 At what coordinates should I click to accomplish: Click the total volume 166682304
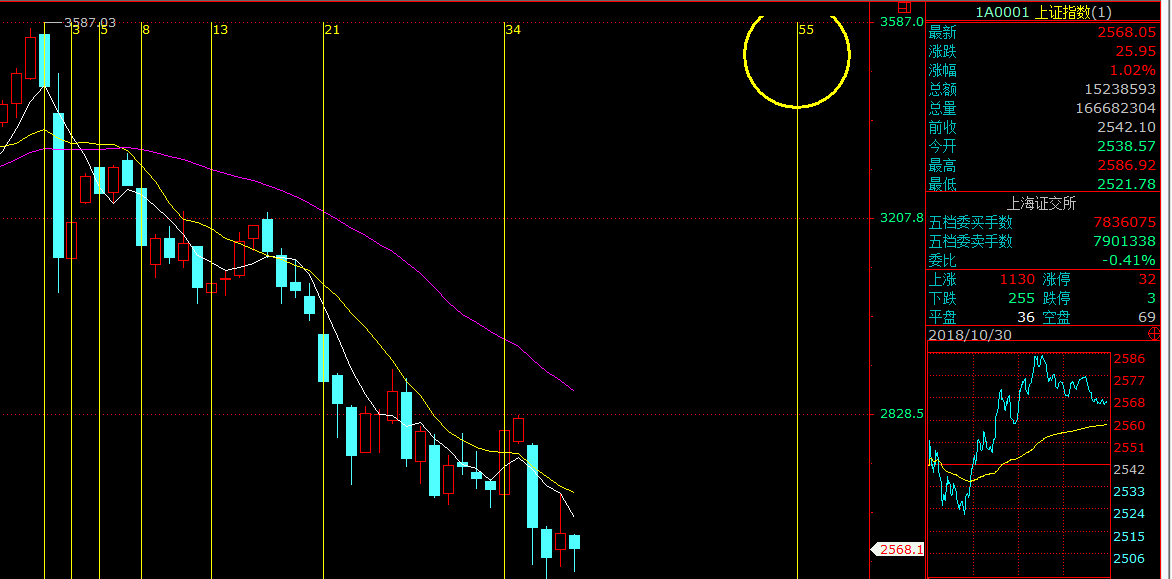[x=1115, y=108]
